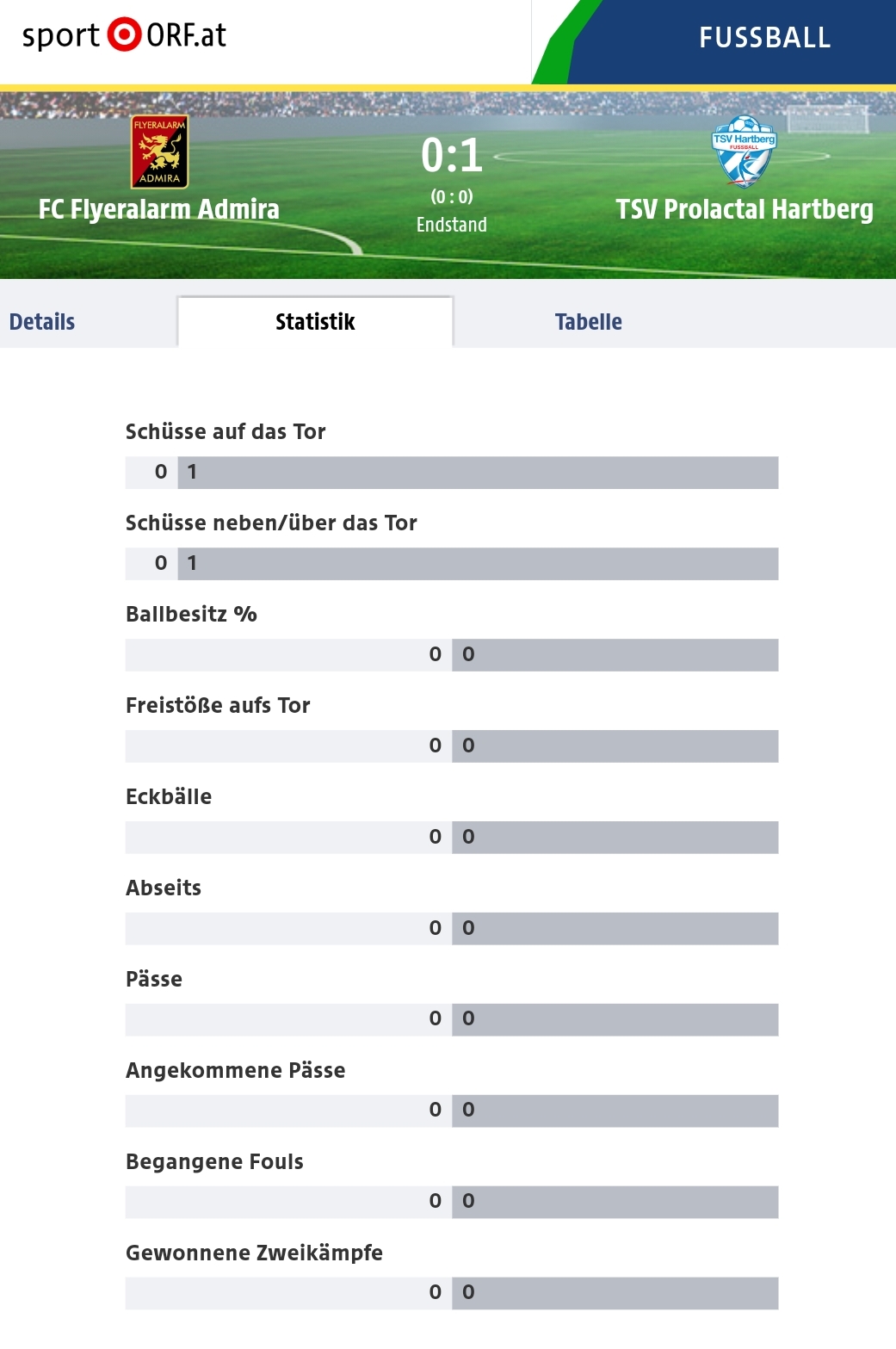Open the Tabelle tab
This screenshot has width=896, height=1349.
(589, 322)
